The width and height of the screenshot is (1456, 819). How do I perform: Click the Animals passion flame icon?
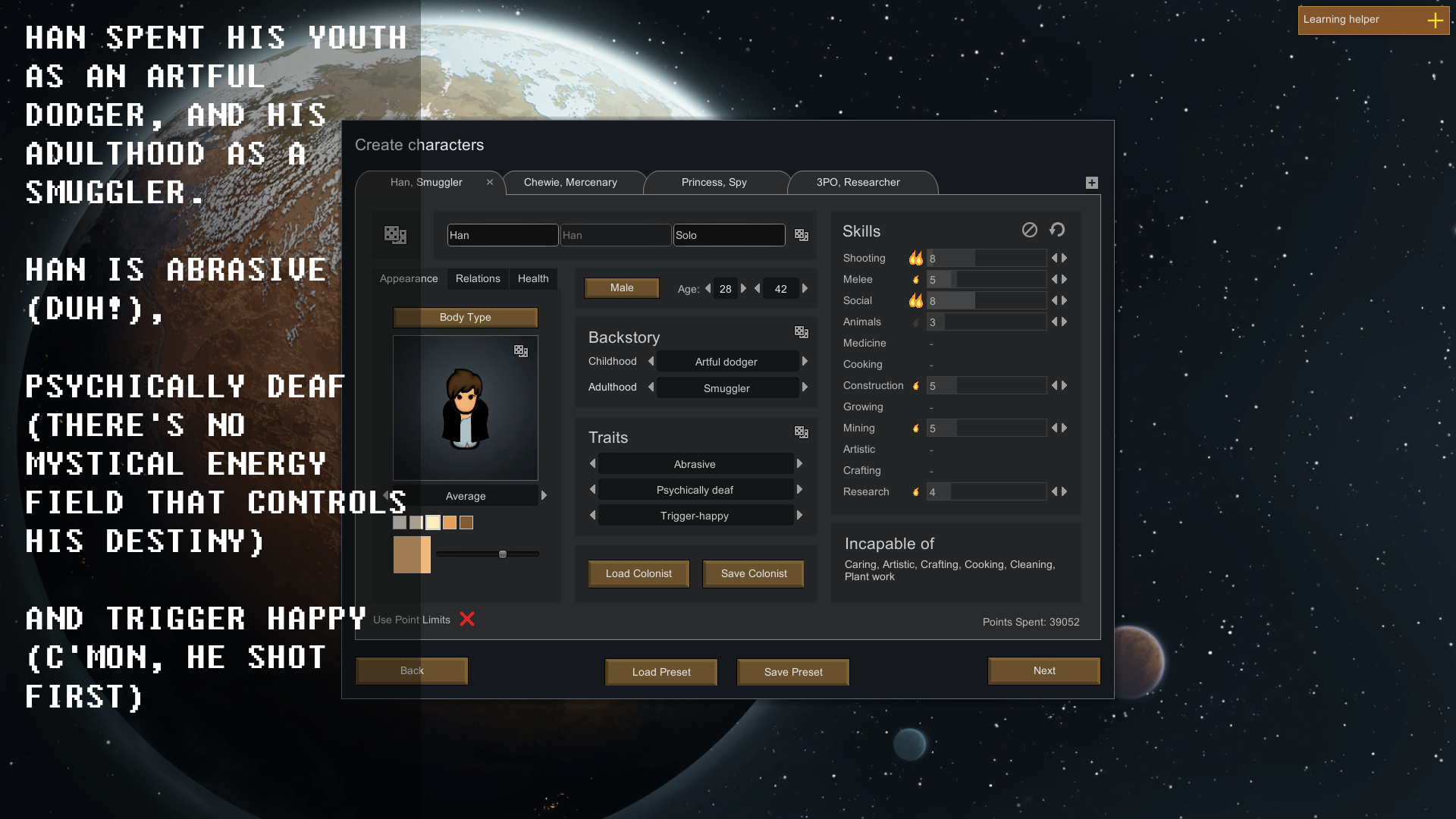[x=916, y=322]
